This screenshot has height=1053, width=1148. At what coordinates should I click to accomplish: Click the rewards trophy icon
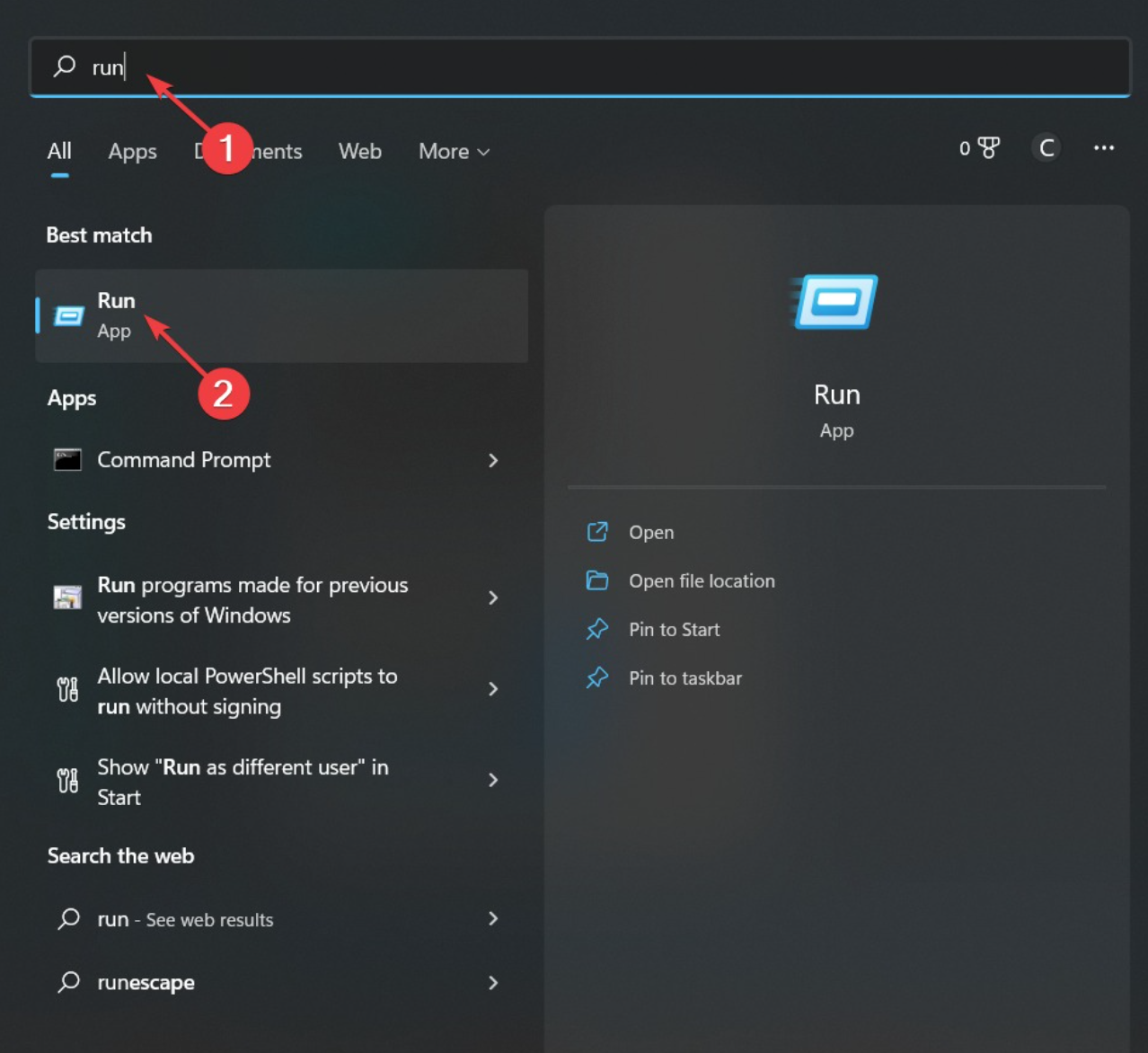click(988, 148)
